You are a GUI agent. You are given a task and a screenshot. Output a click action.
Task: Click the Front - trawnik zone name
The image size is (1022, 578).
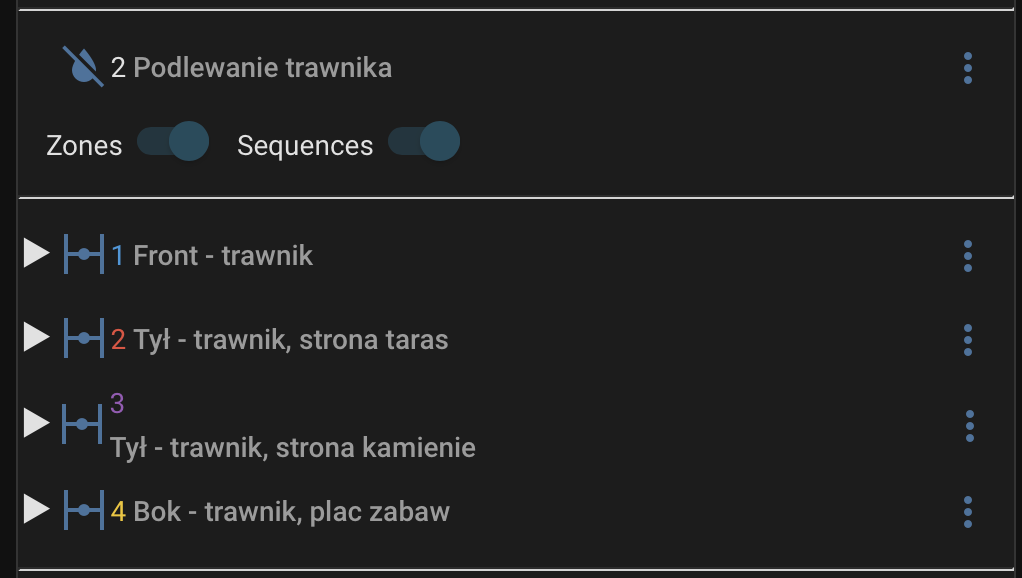point(223,256)
